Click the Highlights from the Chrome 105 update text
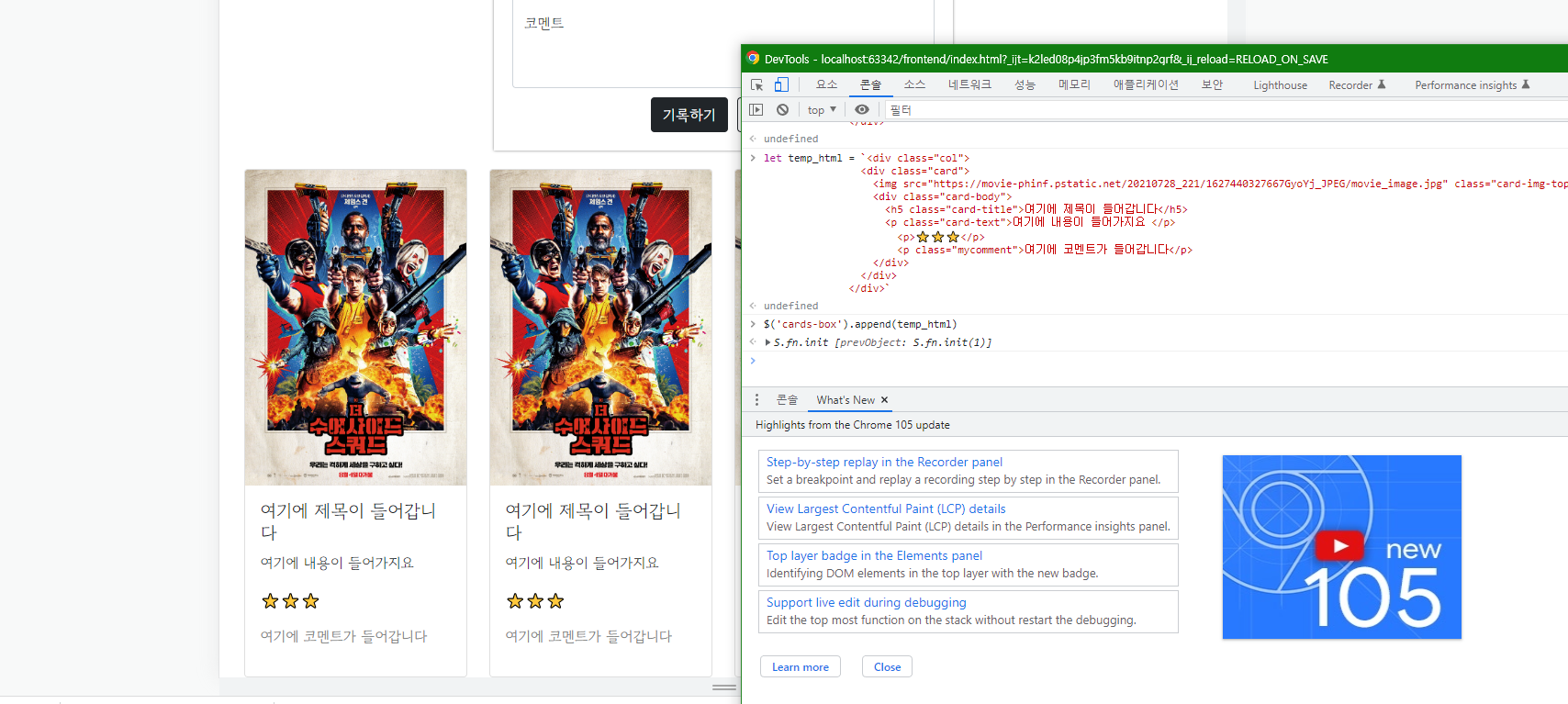This screenshot has height=704, width=1568. (x=853, y=425)
